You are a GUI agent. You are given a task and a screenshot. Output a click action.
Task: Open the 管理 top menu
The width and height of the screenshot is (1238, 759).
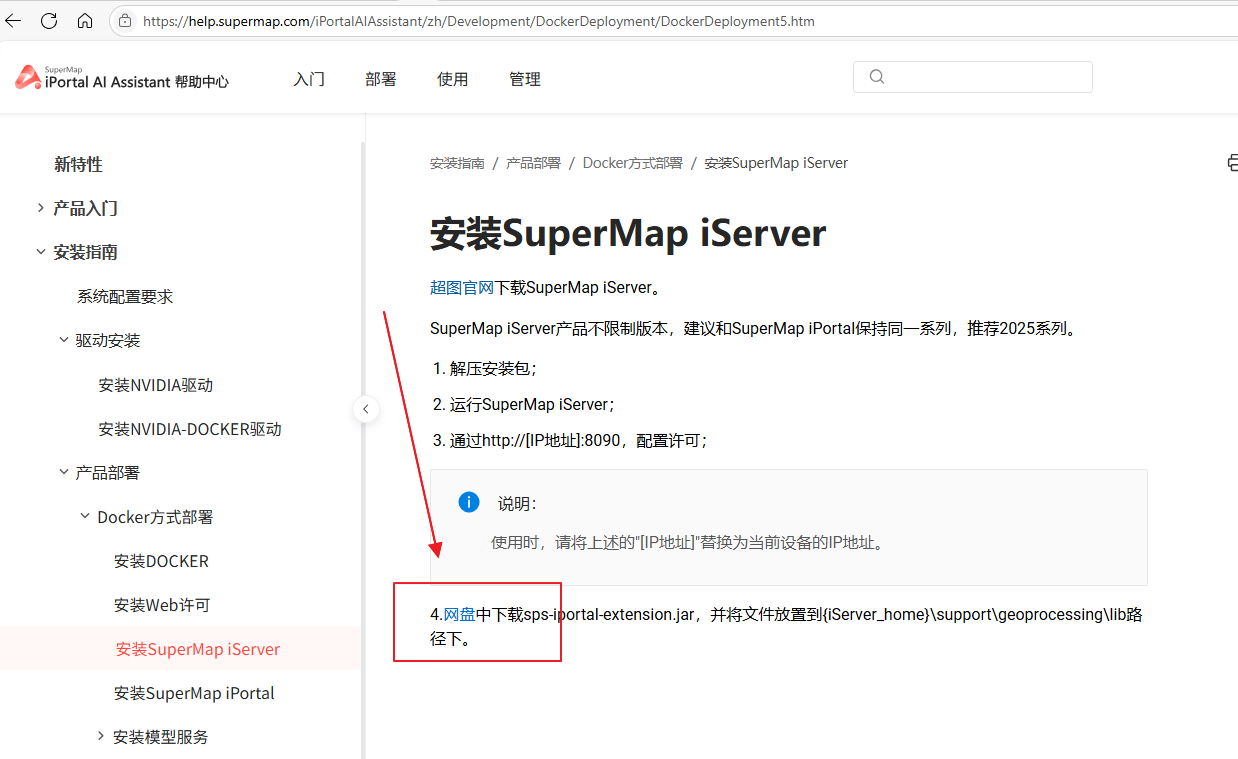pyautogui.click(x=525, y=79)
